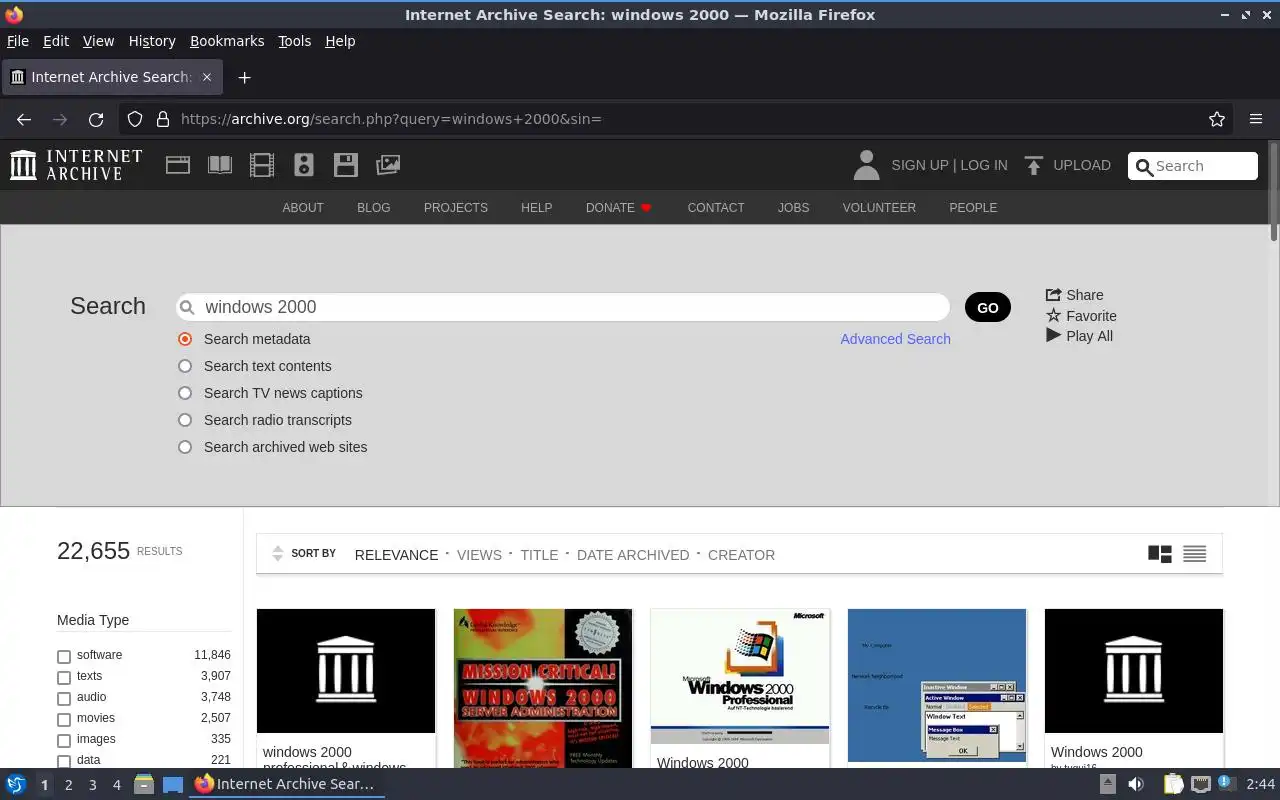The image size is (1280, 800).
Task: Bookmark this page with the star
Action: click(x=1217, y=119)
